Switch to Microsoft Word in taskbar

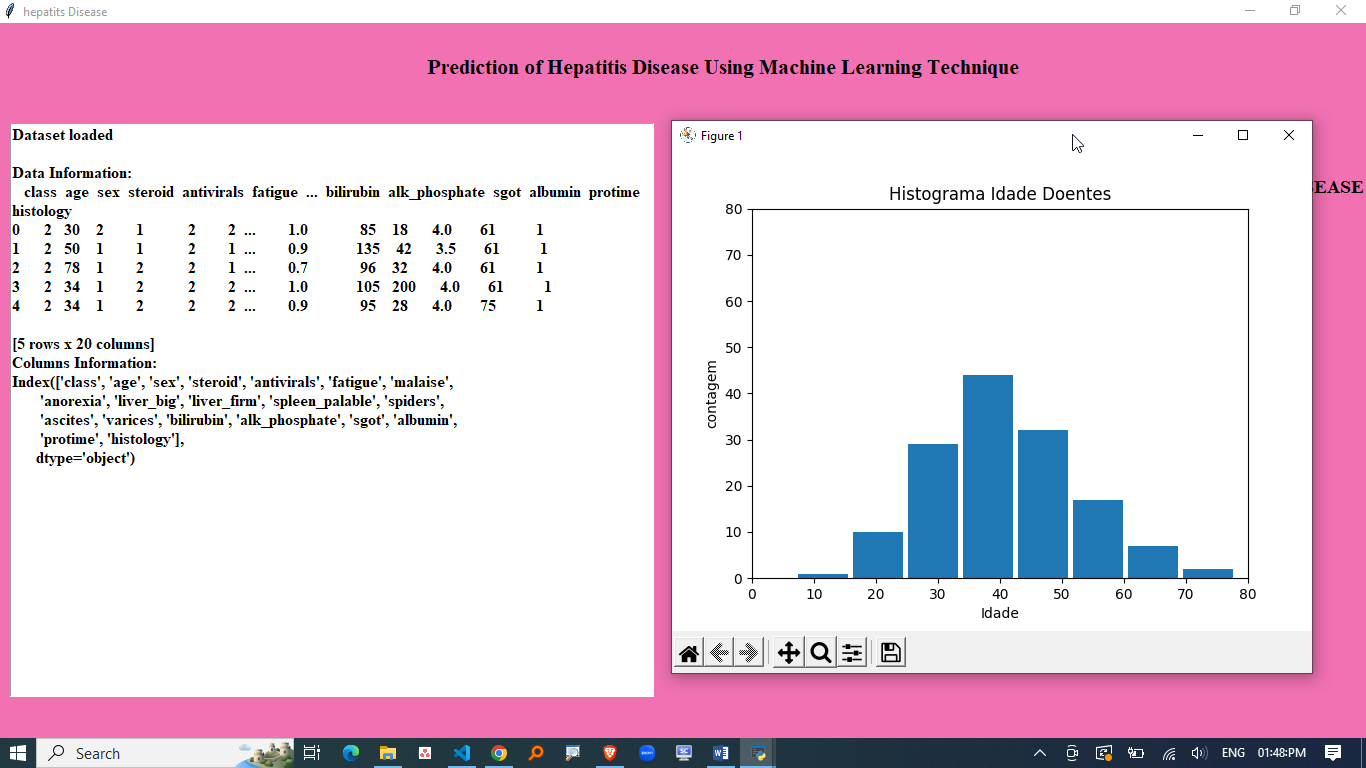[x=721, y=753]
